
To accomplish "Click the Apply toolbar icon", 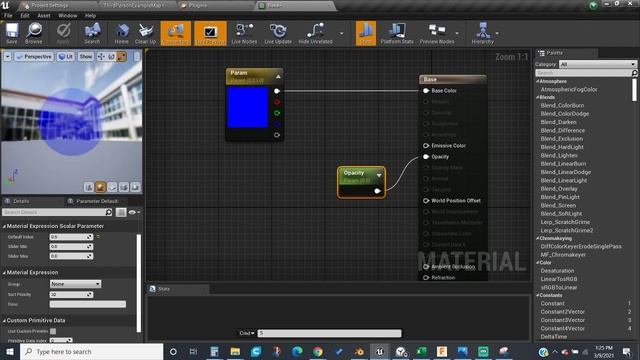I will pyautogui.click(x=63, y=33).
